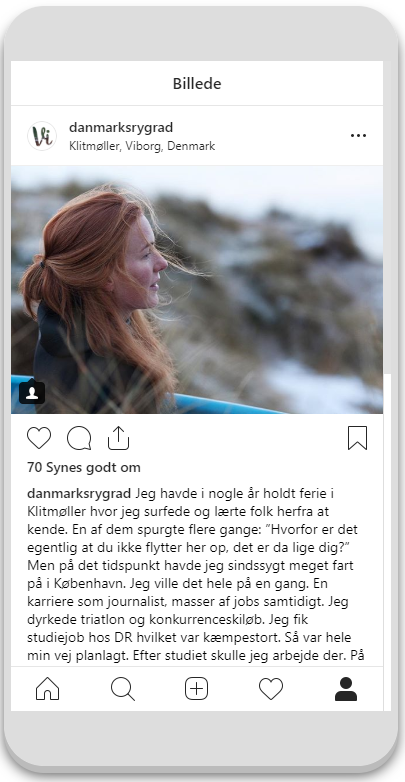Click danmarksrygrad name in caption
The height and width of the screenshot is (782, 405).
[79, 494]
